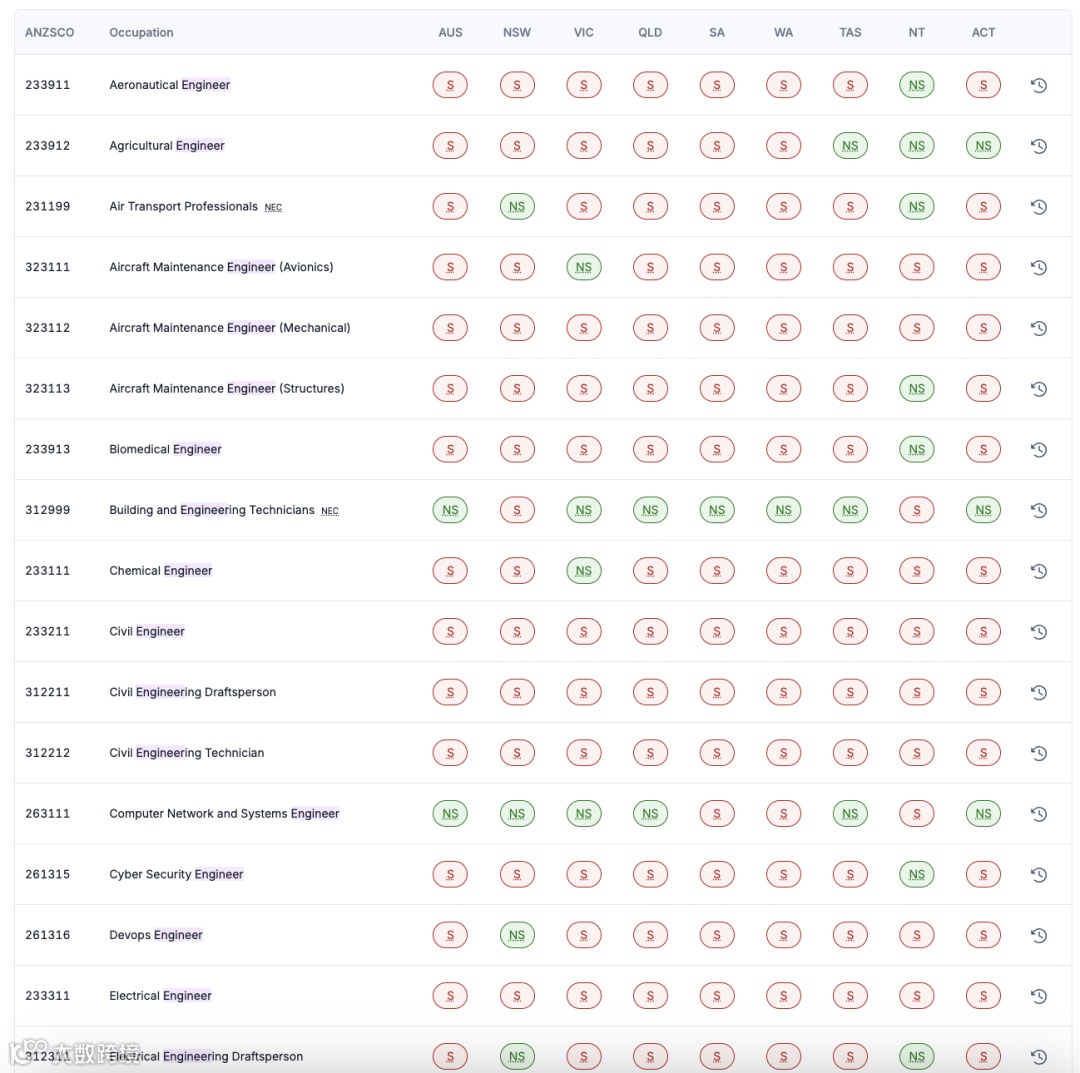Click the Chemical Engineer occupation name

pos(160,570)
